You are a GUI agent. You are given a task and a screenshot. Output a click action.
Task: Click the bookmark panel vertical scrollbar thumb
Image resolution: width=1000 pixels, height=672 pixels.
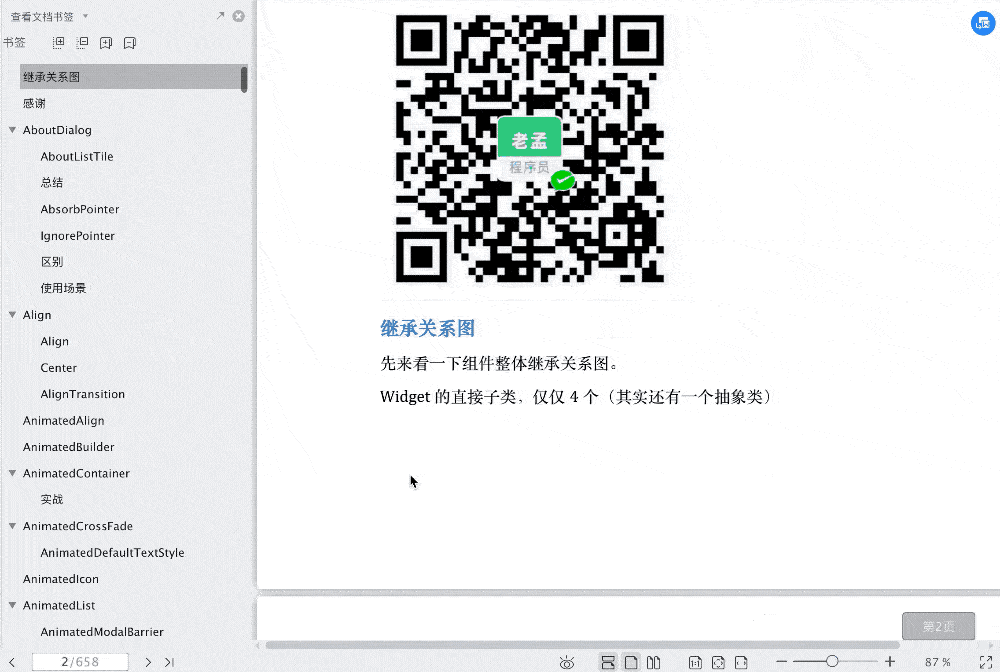click(x=244, y=80)
